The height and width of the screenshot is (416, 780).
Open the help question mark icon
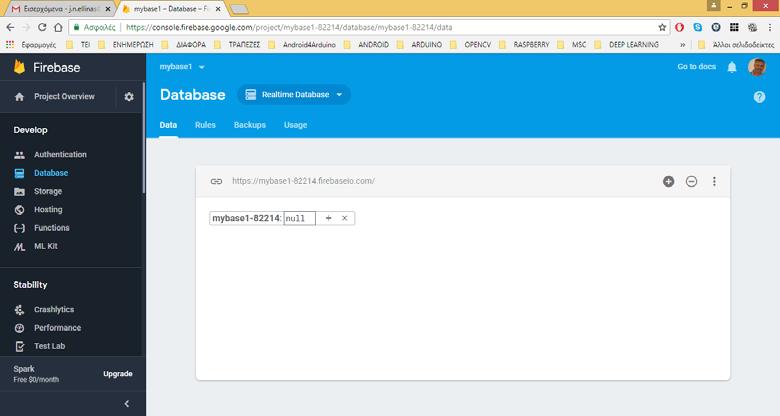click(759, 97)
